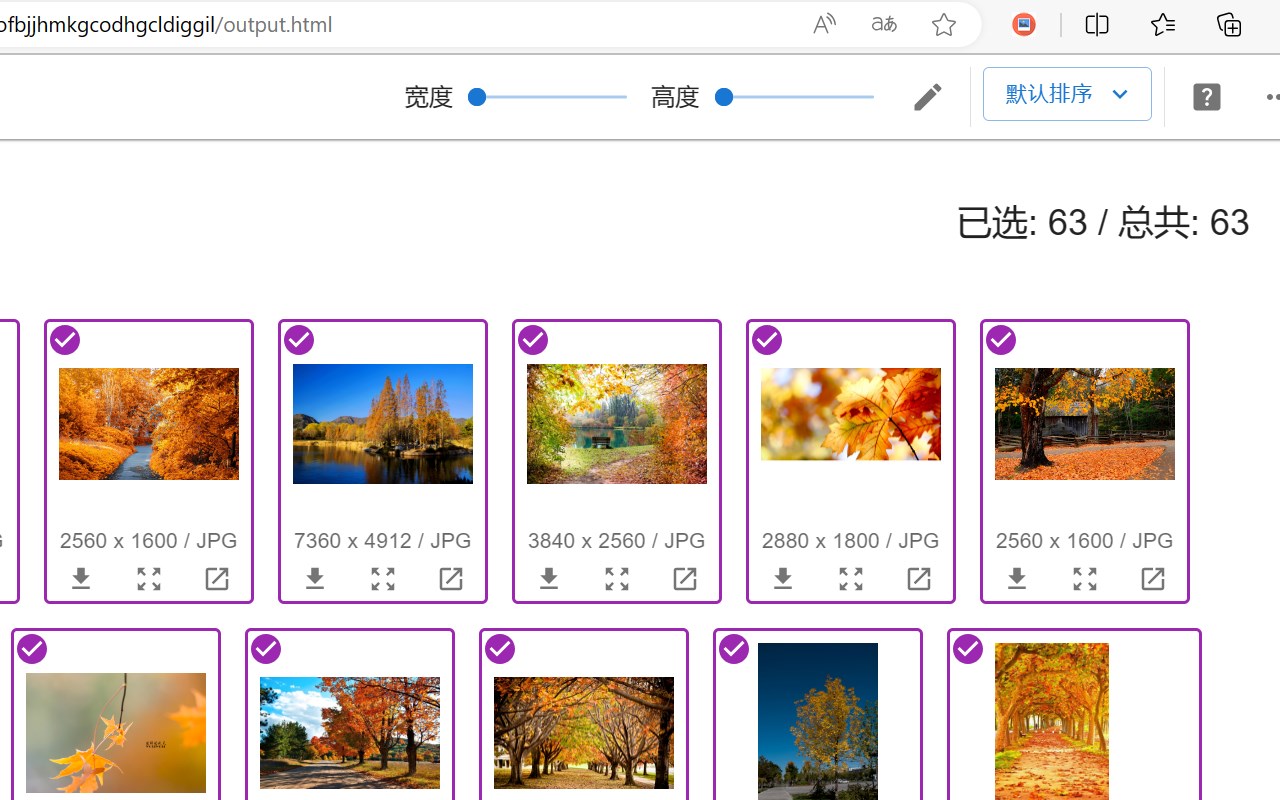Click the output.html address bar URL
Screen dimensions: 1280x800
coord(166,25)
